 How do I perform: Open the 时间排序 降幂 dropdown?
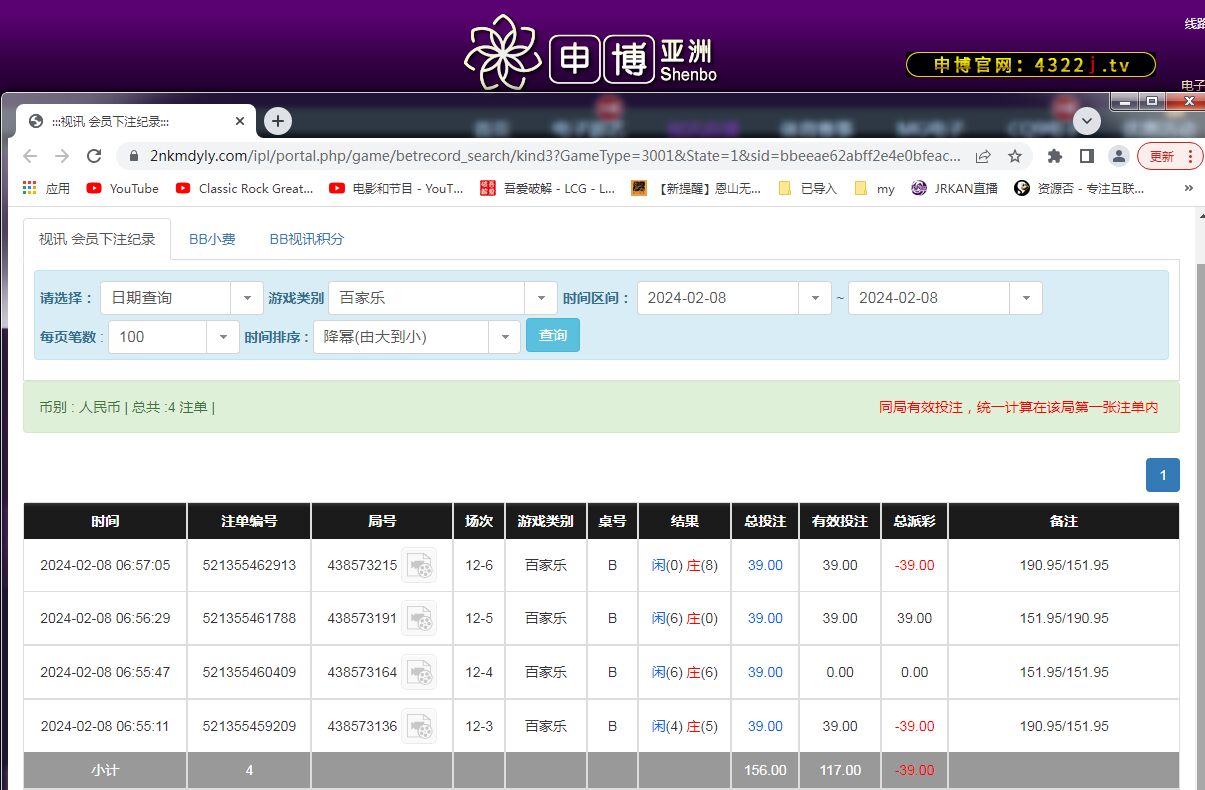point(504,337)
